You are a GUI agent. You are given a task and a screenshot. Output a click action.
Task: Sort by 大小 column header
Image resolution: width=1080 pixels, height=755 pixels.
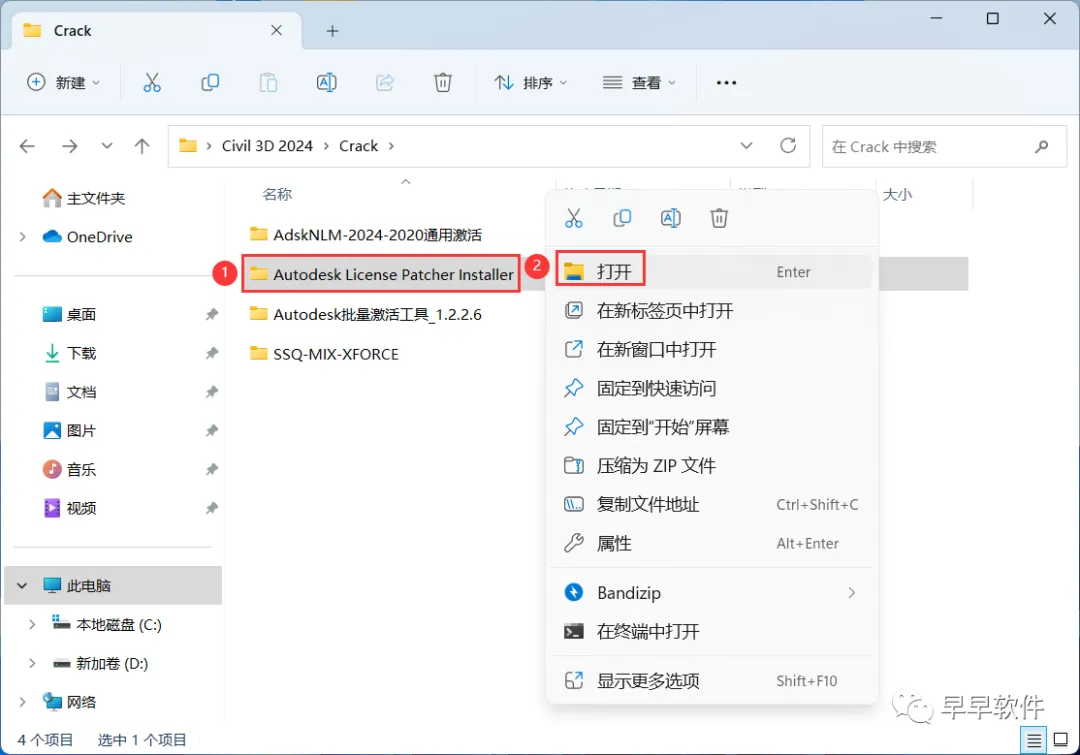click(897, 195)
